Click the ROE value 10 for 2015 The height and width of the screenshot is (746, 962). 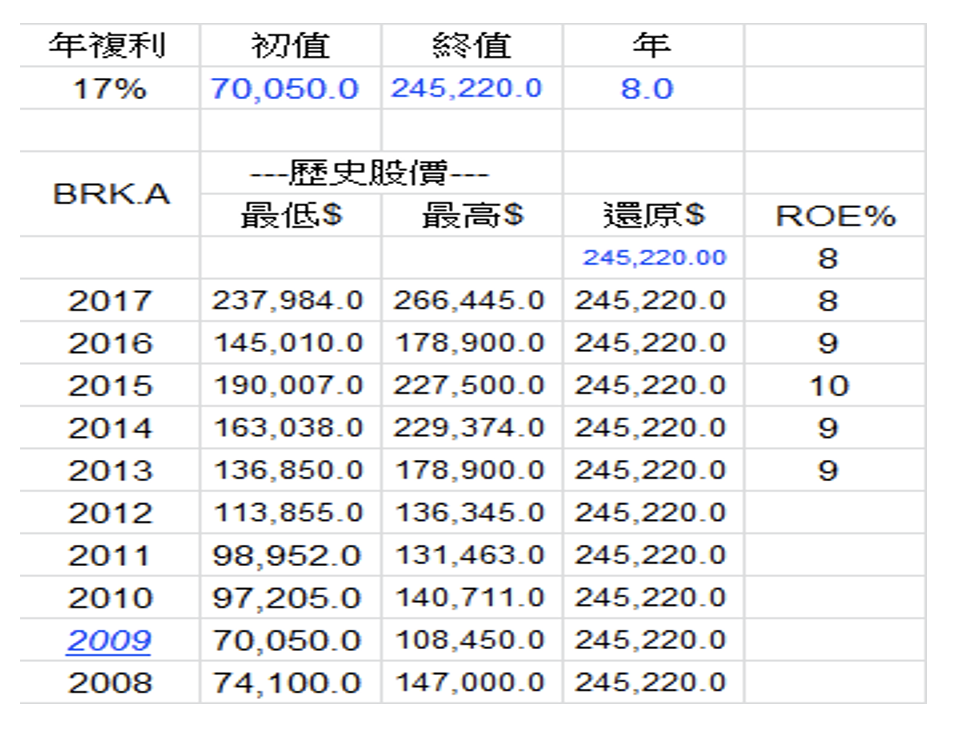point(829,386)
